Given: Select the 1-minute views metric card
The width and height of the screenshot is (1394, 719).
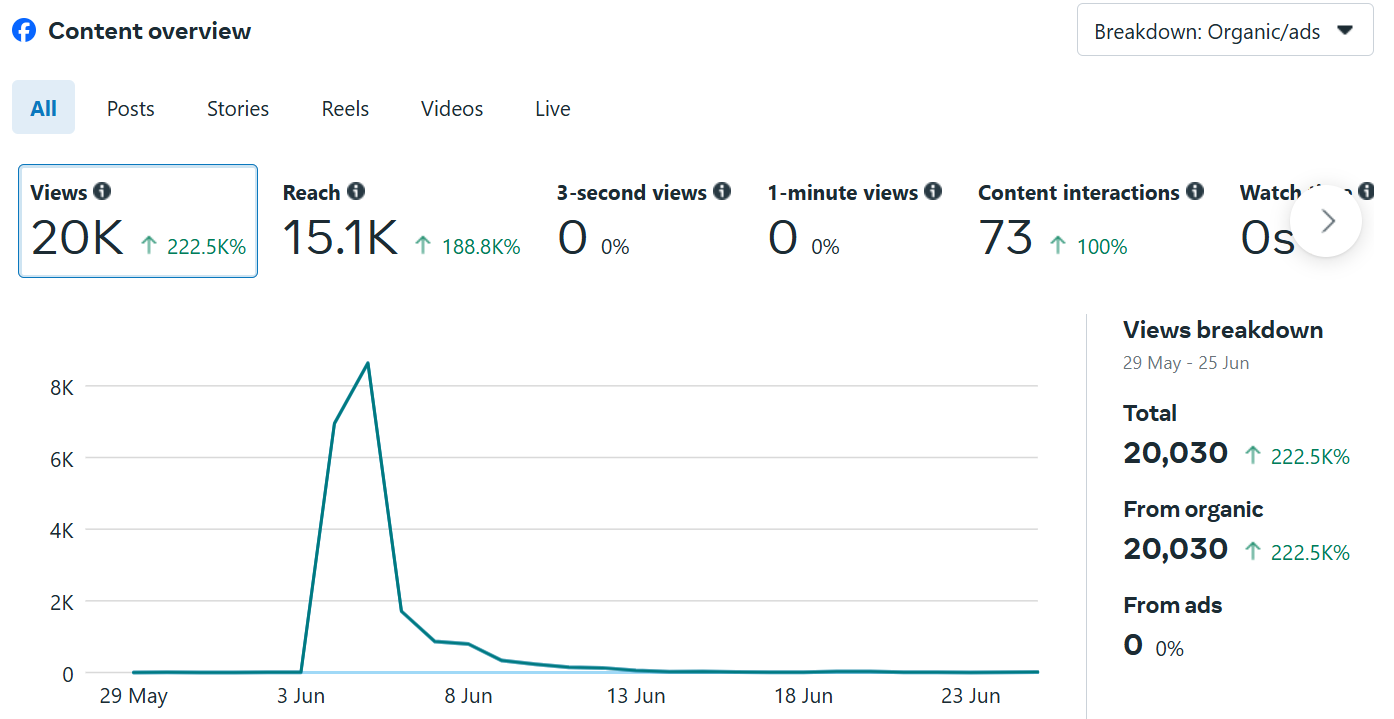Looking at the screenshot, I should coord(854,221).
